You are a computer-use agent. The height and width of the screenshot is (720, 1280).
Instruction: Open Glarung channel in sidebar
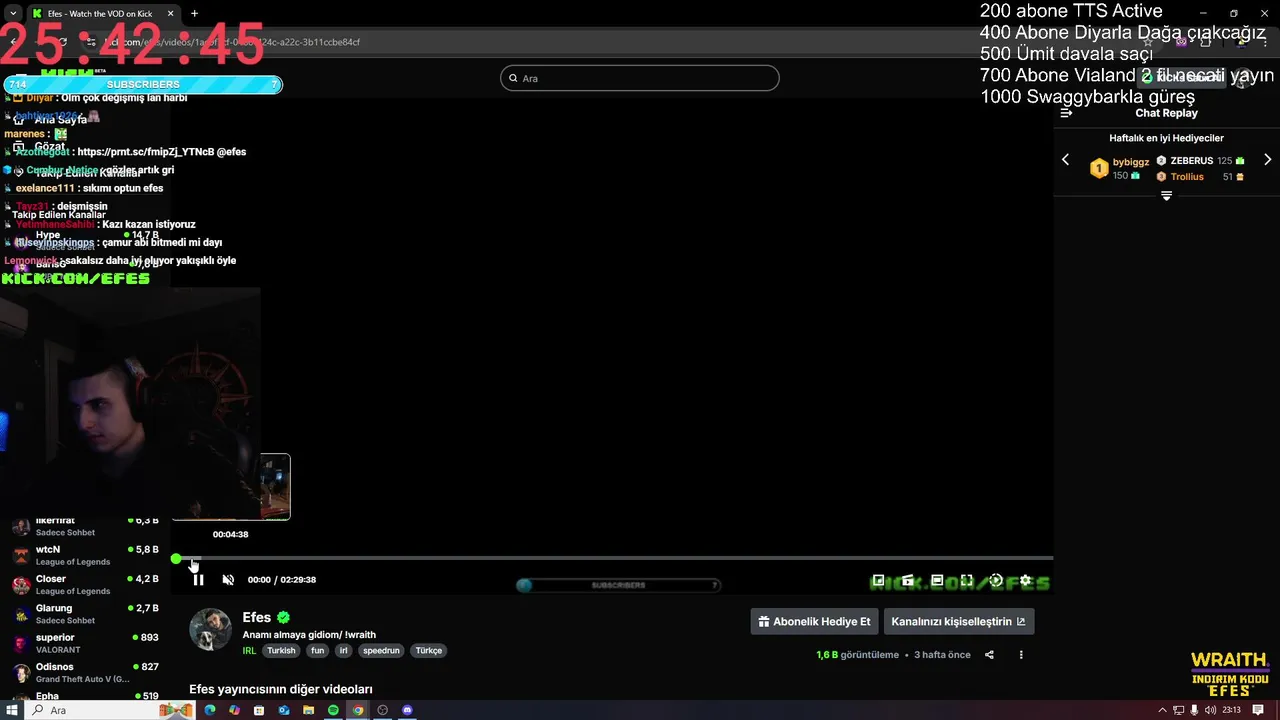click(84, 613)
